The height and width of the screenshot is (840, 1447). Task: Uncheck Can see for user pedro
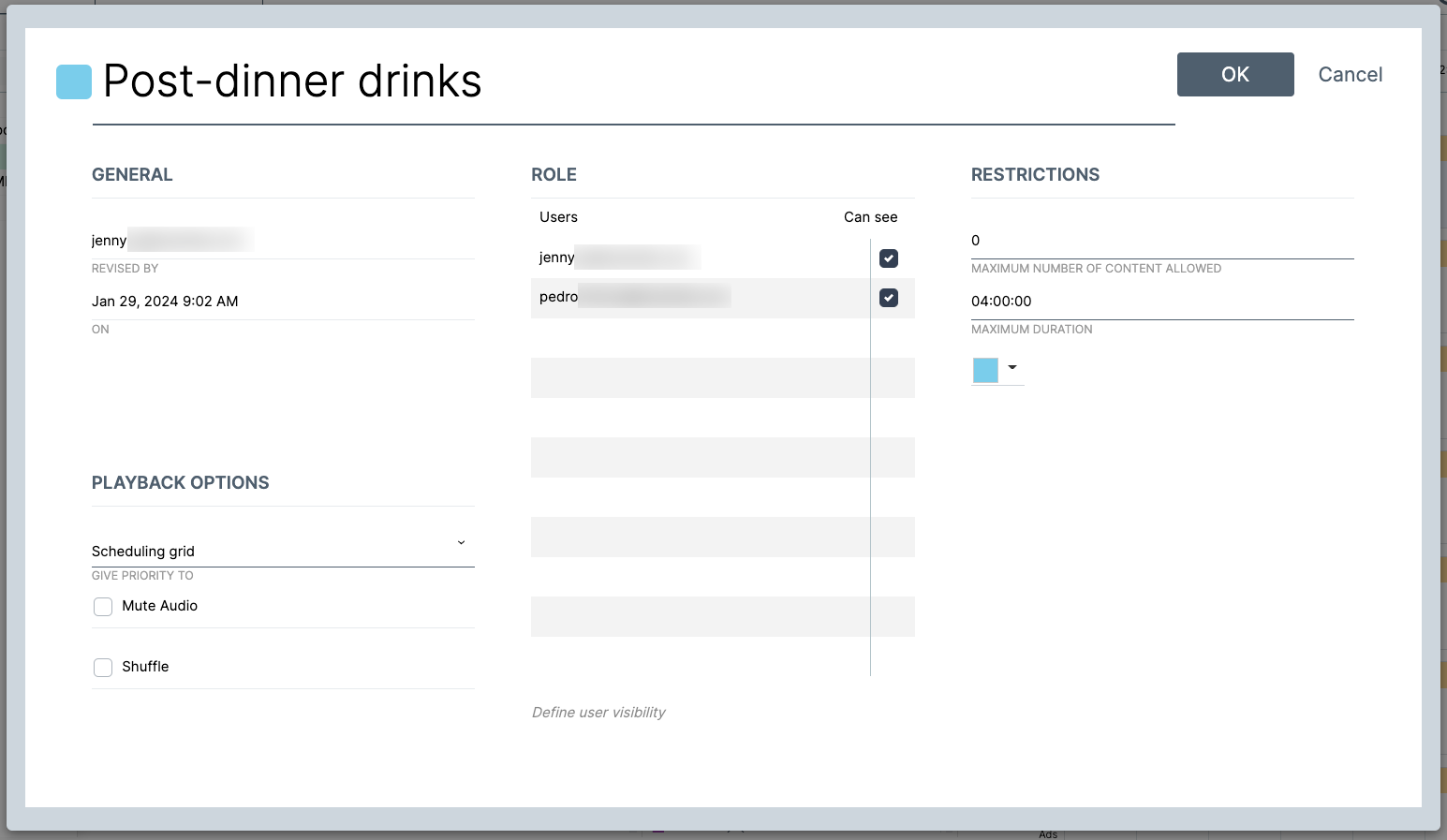click(x=889, y=298)
